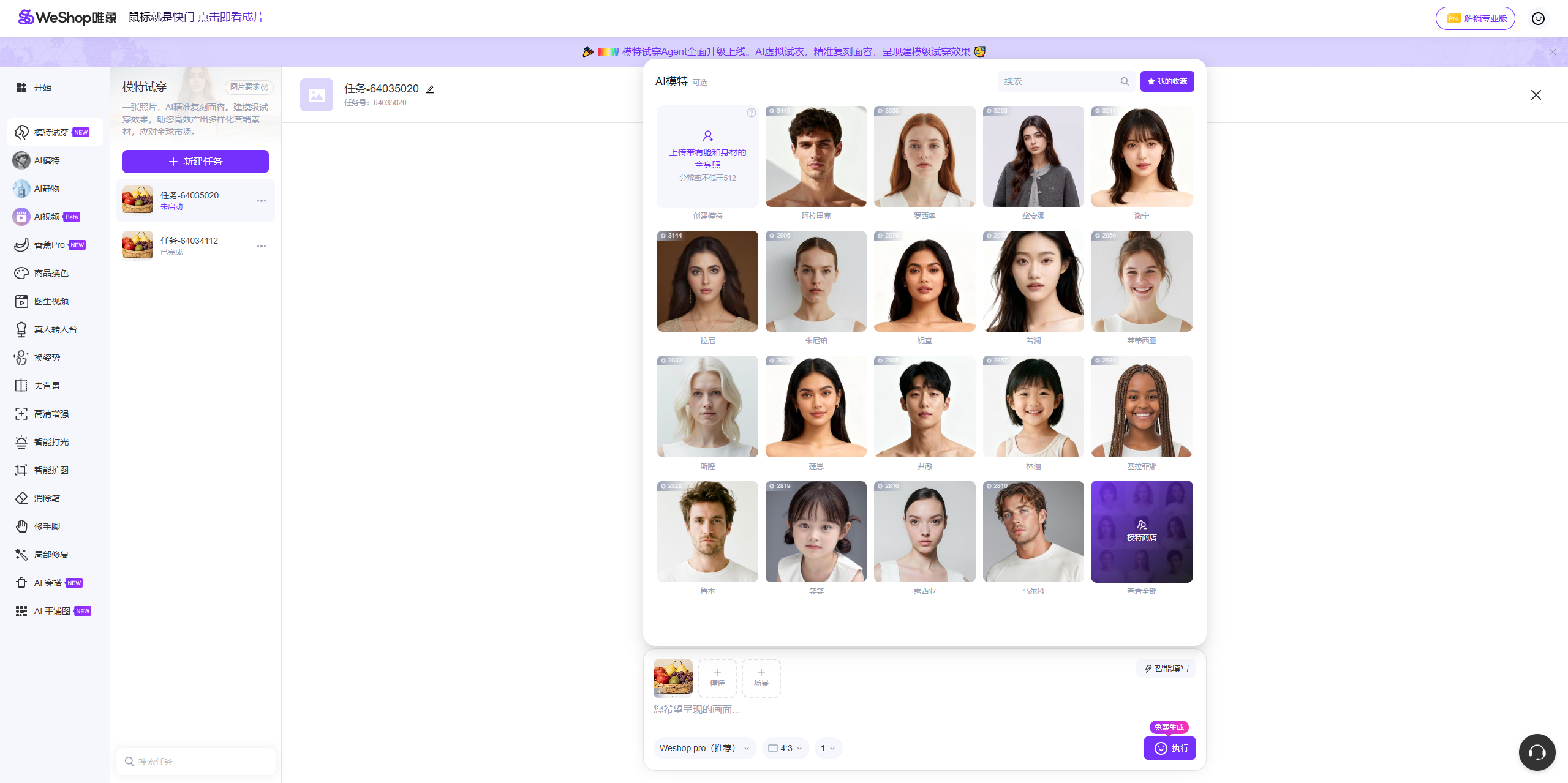1568x783 pixels.
Task: Expand the 4:3 aspect ratio dropdown
Action: pos(785,747)
